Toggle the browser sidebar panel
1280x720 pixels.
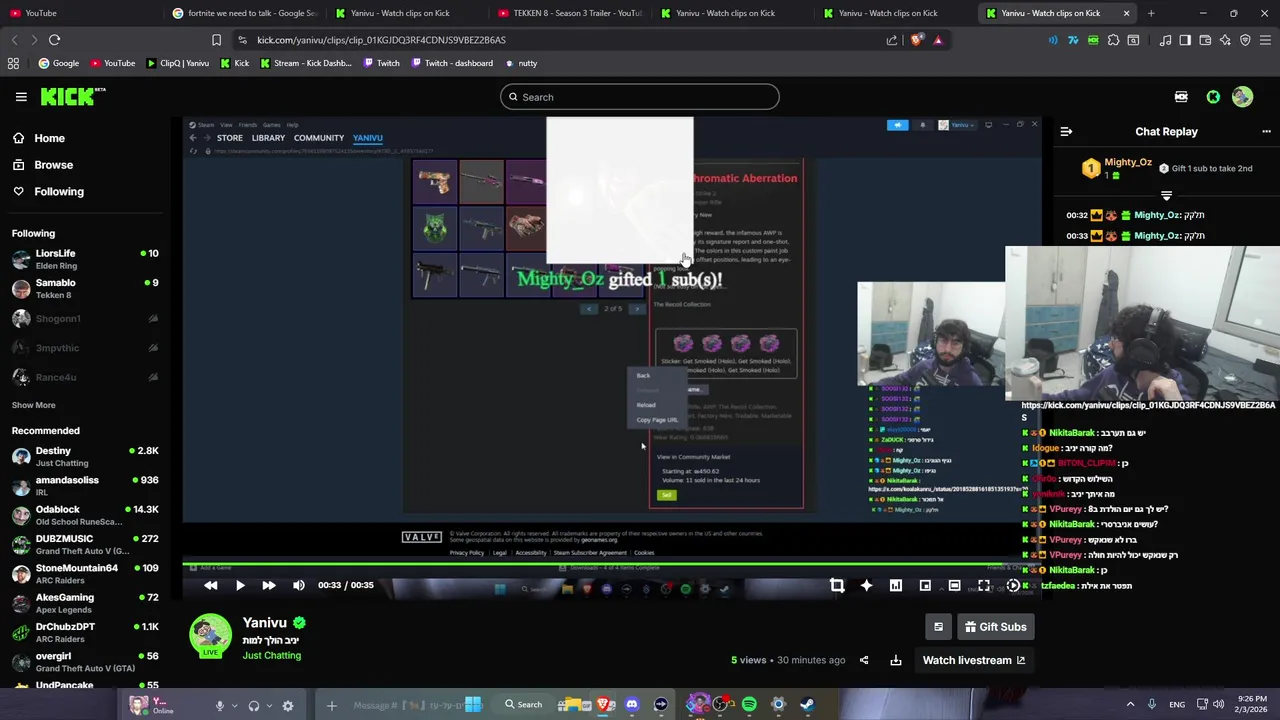coord(1185,40)
